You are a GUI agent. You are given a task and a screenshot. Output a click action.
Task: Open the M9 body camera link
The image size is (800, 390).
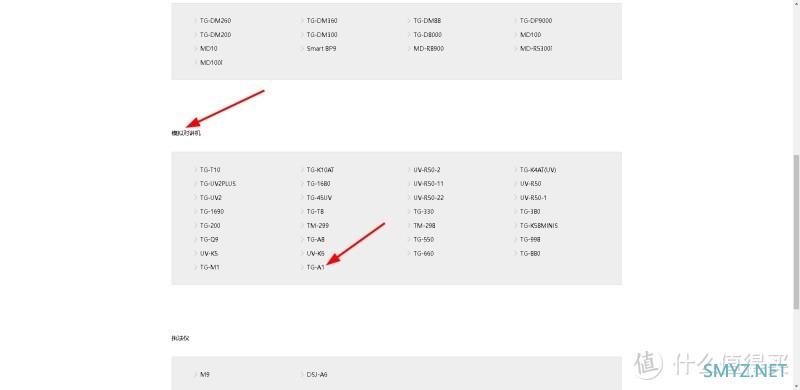pos(205,375)
